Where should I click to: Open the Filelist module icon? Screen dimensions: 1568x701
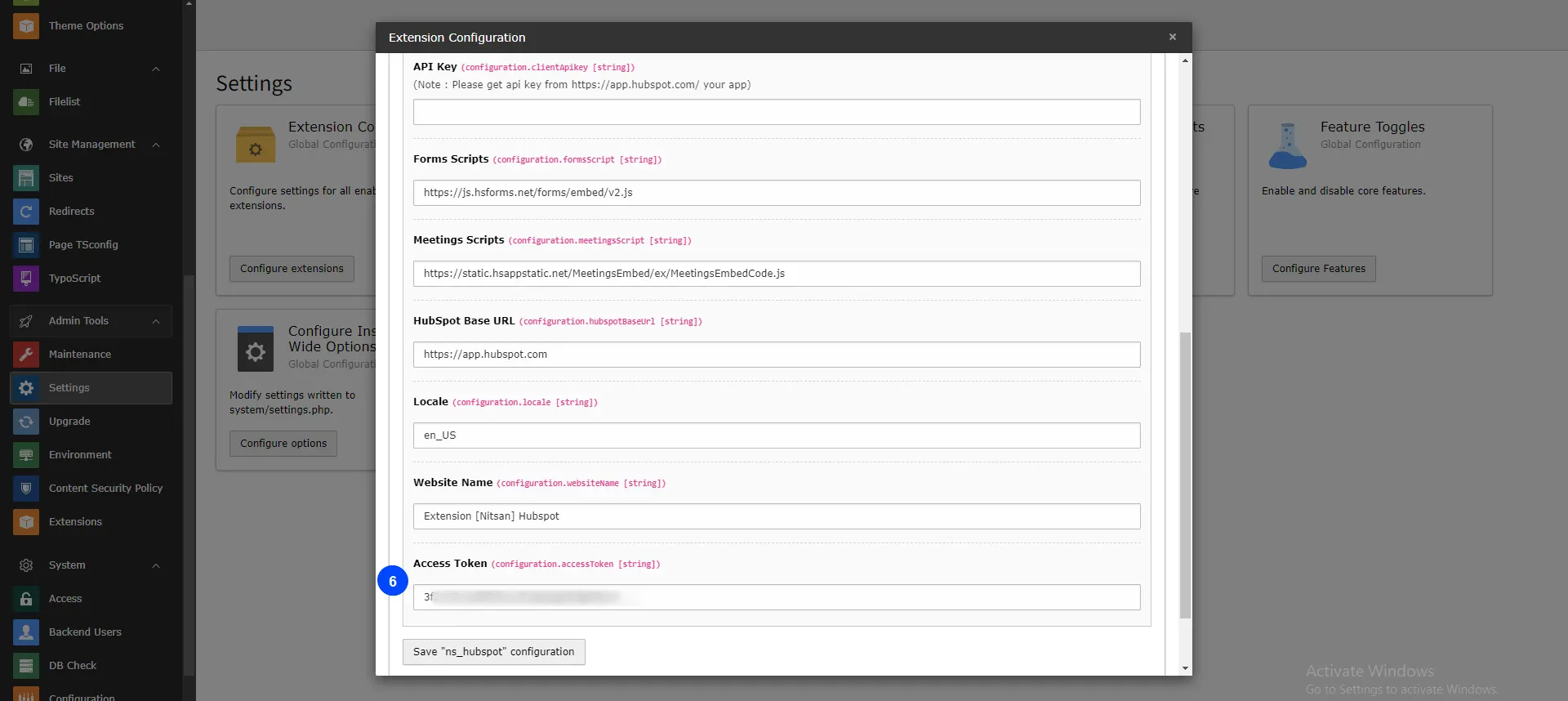coord(26,102)
